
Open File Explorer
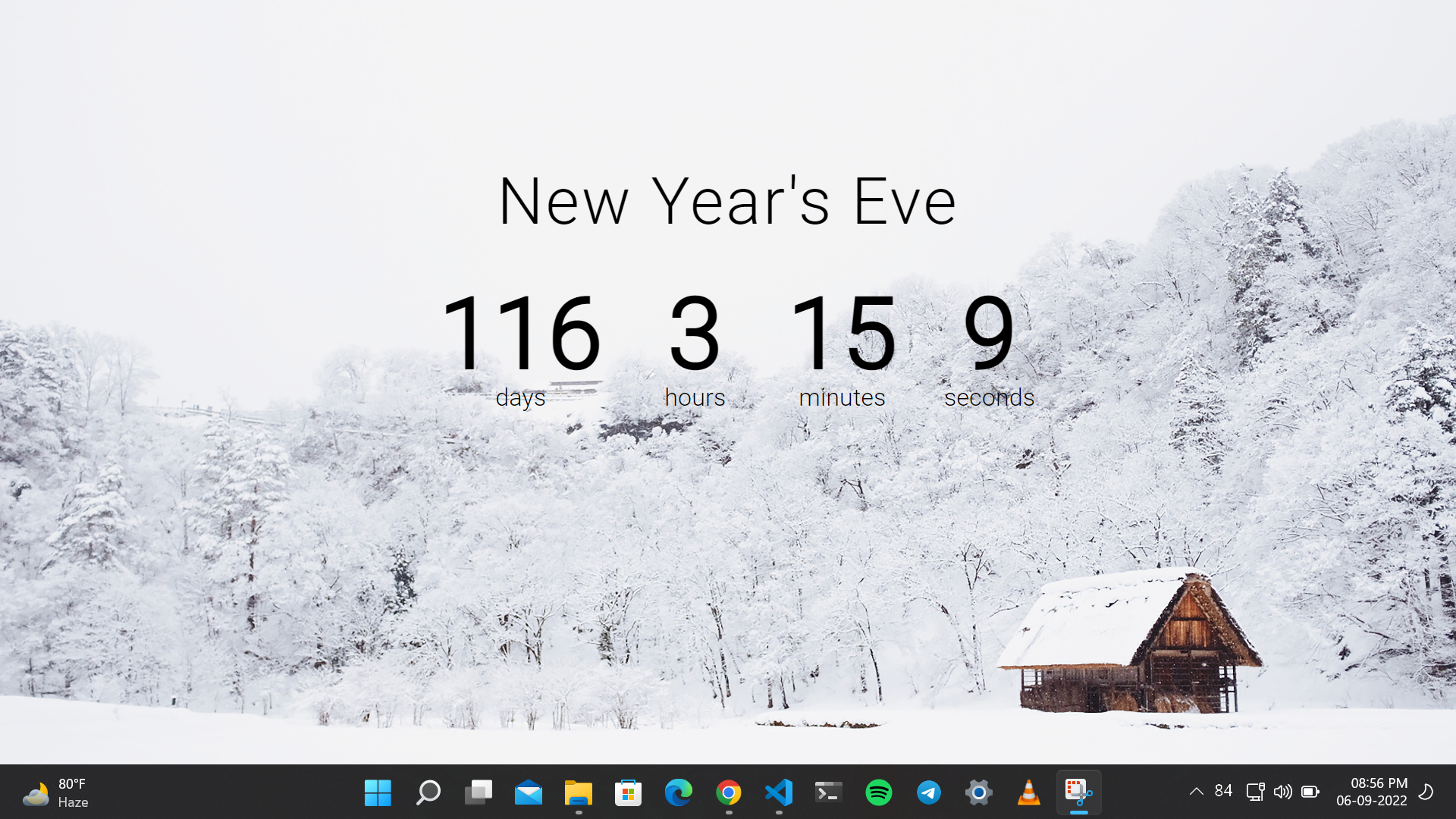[x=578, y=793]
